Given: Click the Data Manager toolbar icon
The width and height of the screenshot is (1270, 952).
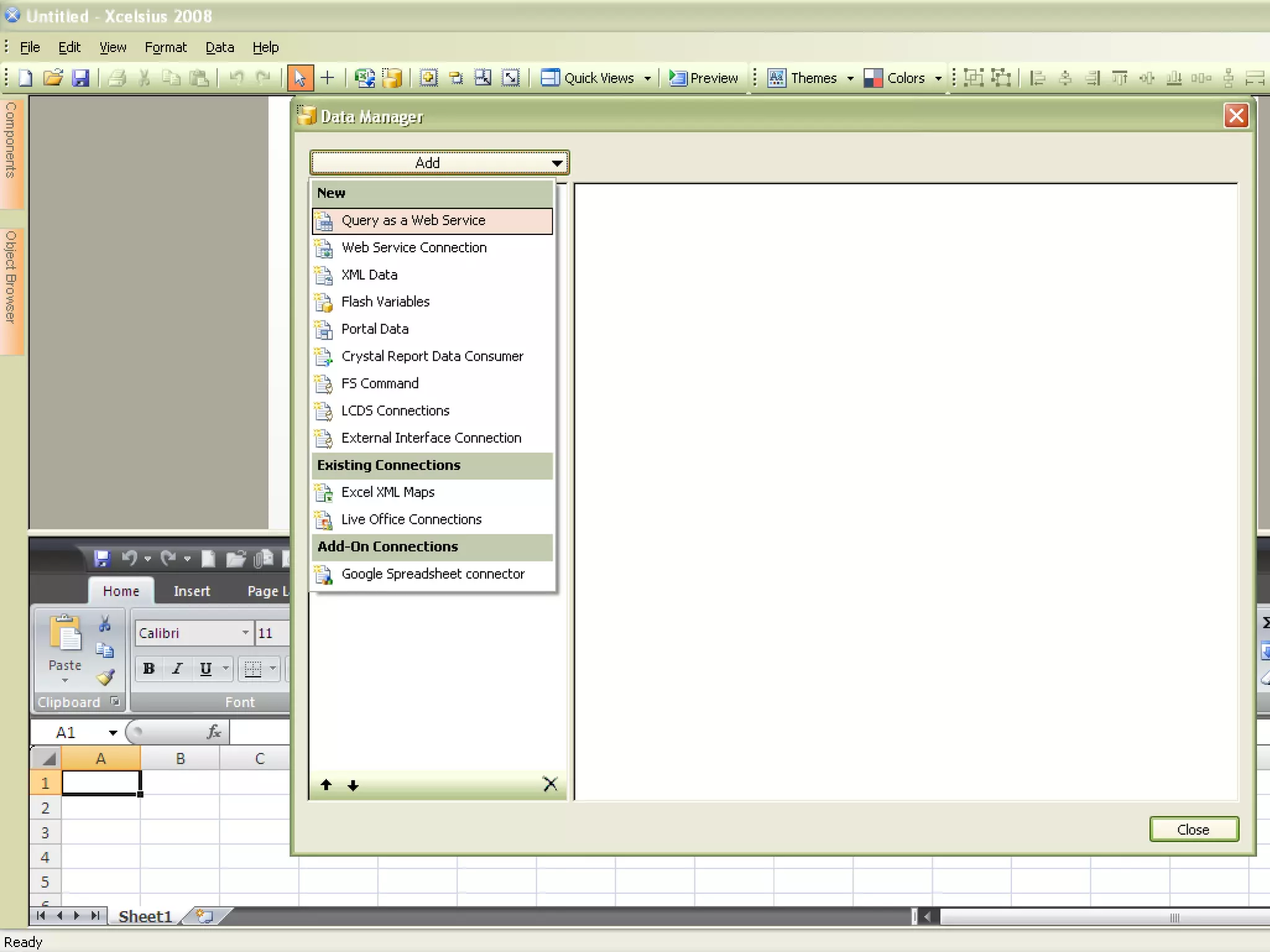Looking at the screenshot, I should tap(392, 78).
